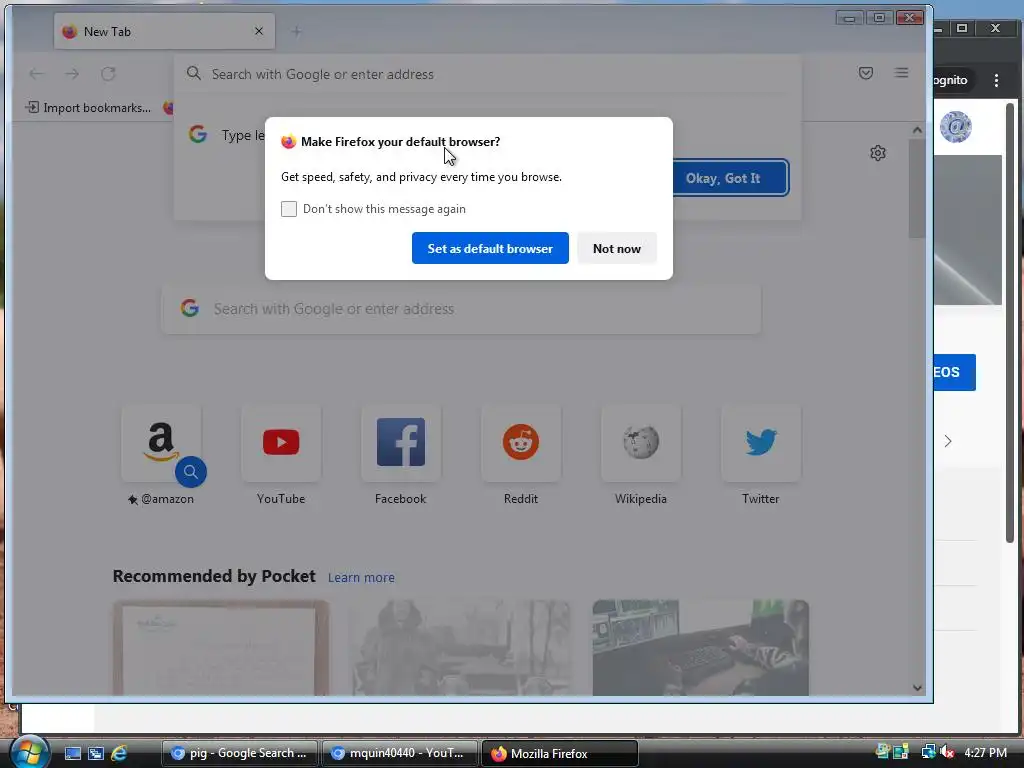
Task: Click Switch between windows quick launch icon
Action: pyautogui.click(x=96, y=753)
